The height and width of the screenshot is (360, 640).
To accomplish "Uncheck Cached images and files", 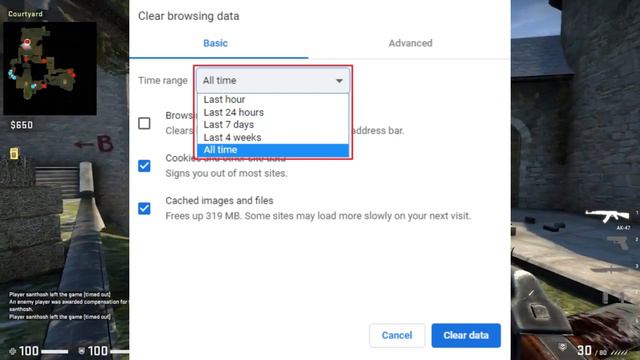I will [144, 208].
